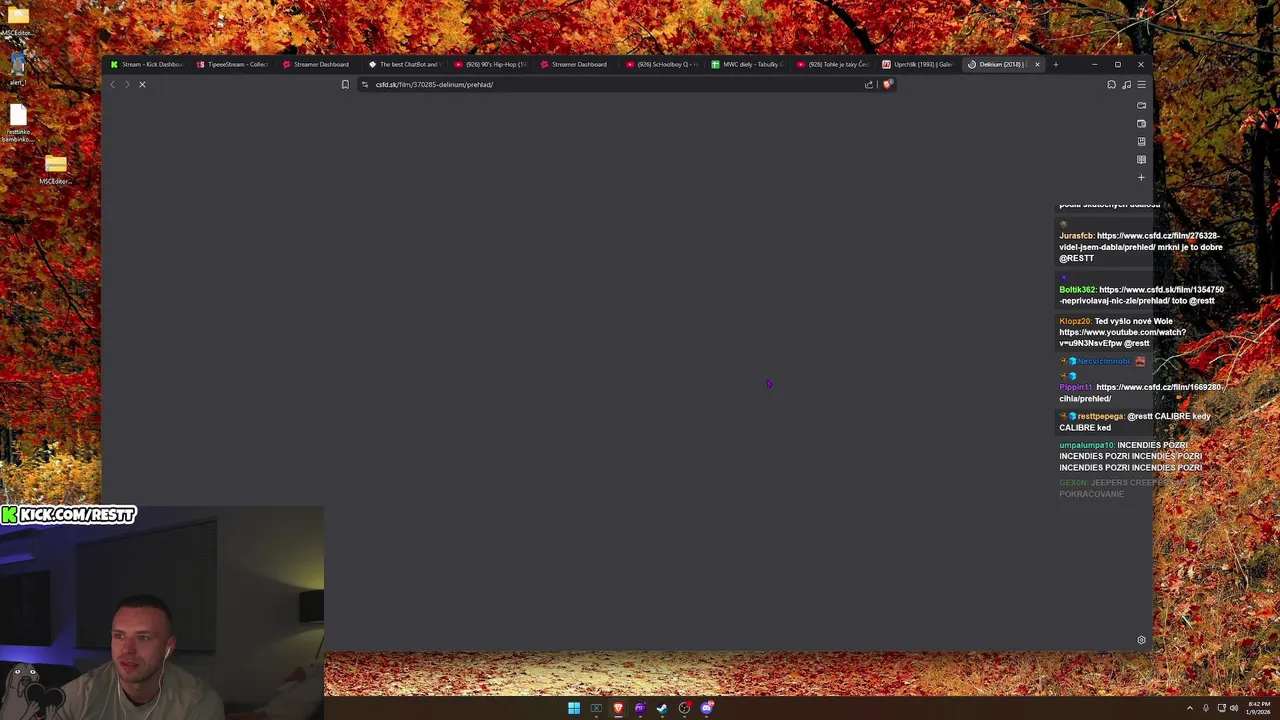Open Pippin11's csfd.cz cihla link
The width and height of the screenshot is (1280, 720).
(1141, 392)
